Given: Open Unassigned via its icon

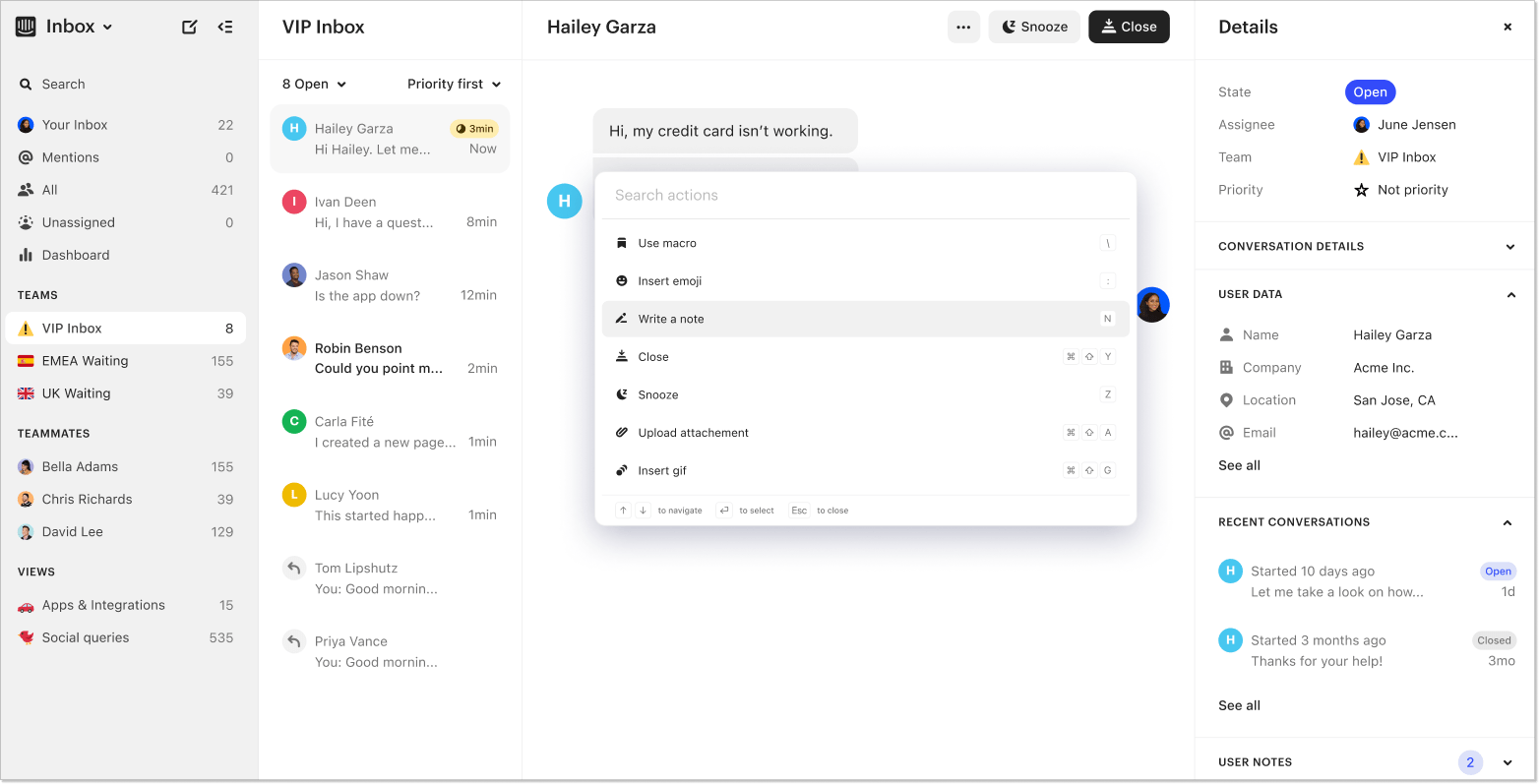Looking at the screenshot, I should click(x=26, y=222).
